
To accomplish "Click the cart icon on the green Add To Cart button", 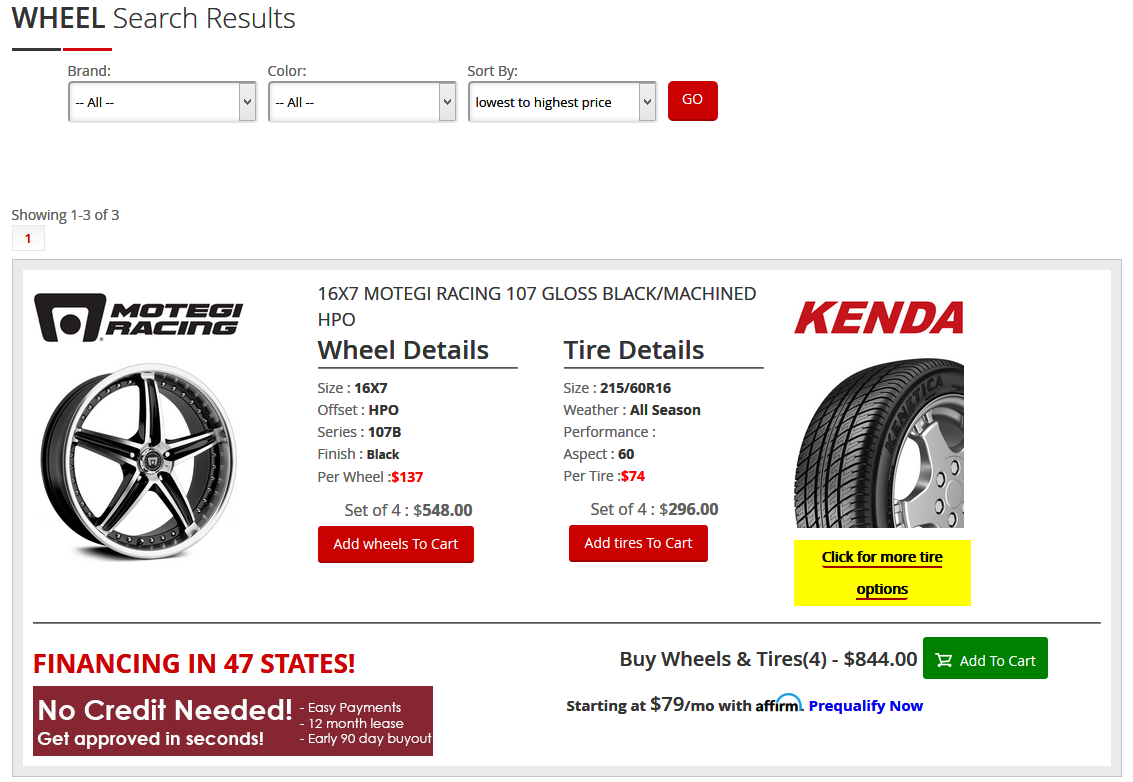I will (943, 660).
